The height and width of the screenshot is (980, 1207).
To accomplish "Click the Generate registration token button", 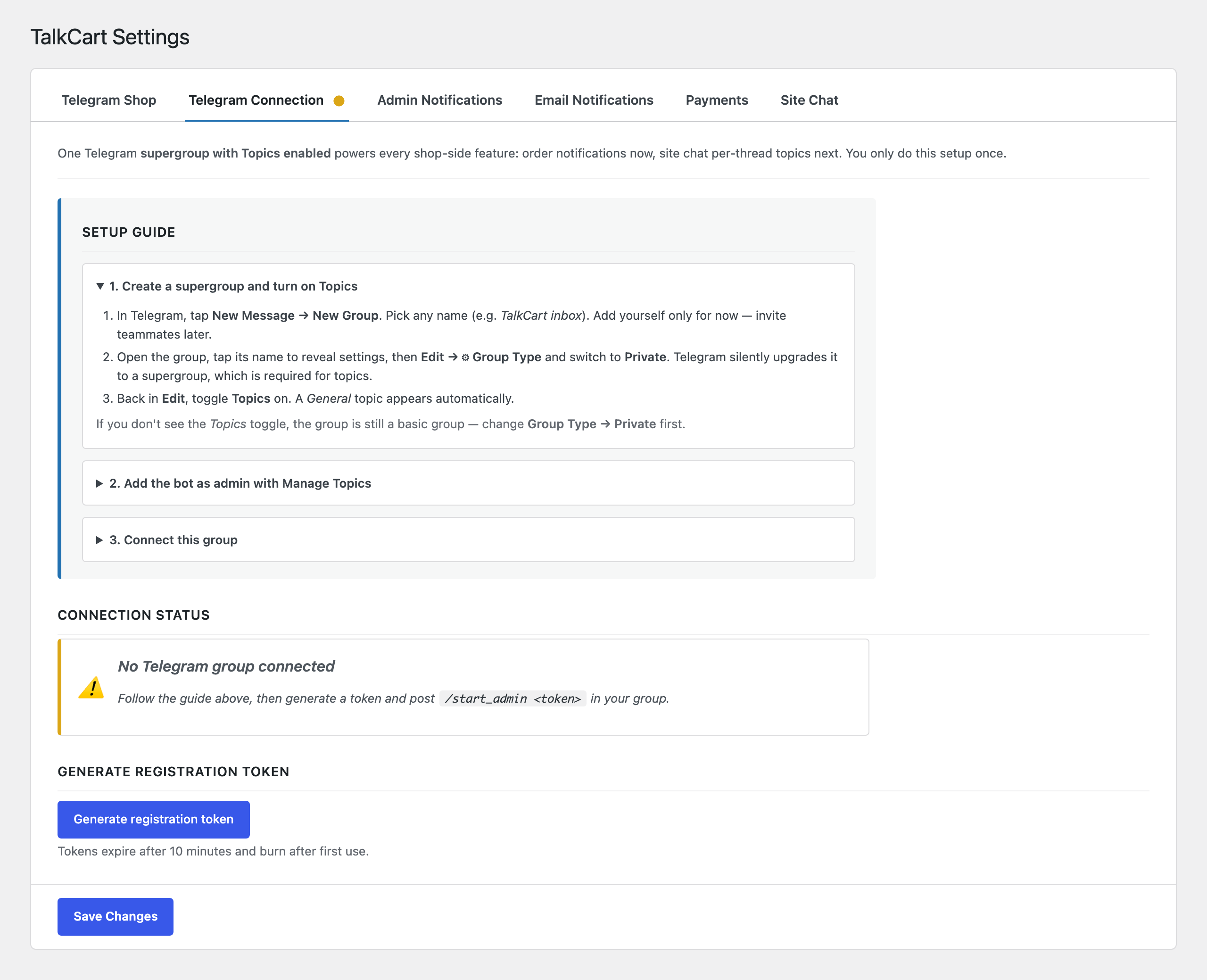I will click(x=154, y=819).
